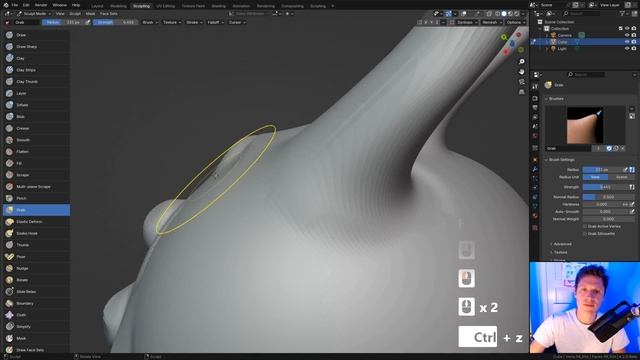This screenshot has height=360, width=640.
Task: Open the Render menu
Action: coord(41,5)
